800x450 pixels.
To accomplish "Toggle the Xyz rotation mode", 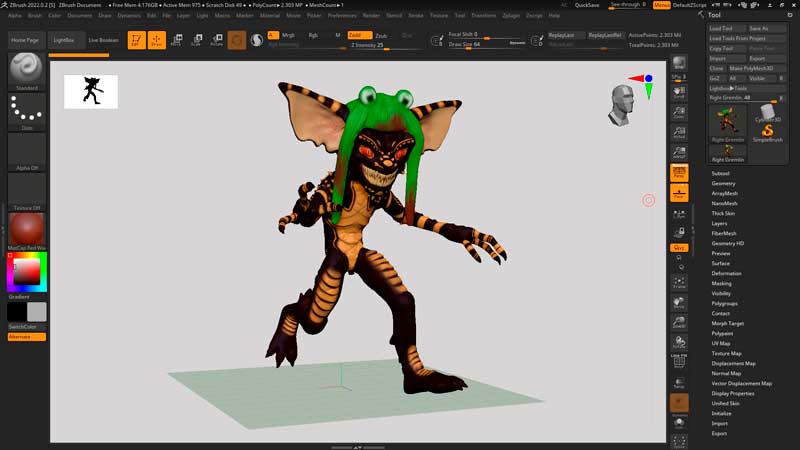I will tap(679, 247).
